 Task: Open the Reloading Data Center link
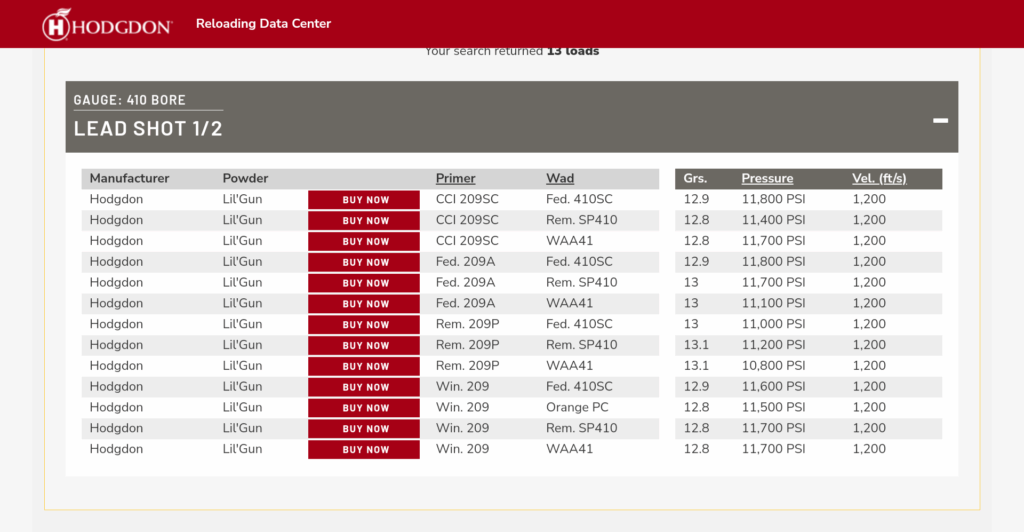pos(263,23)
